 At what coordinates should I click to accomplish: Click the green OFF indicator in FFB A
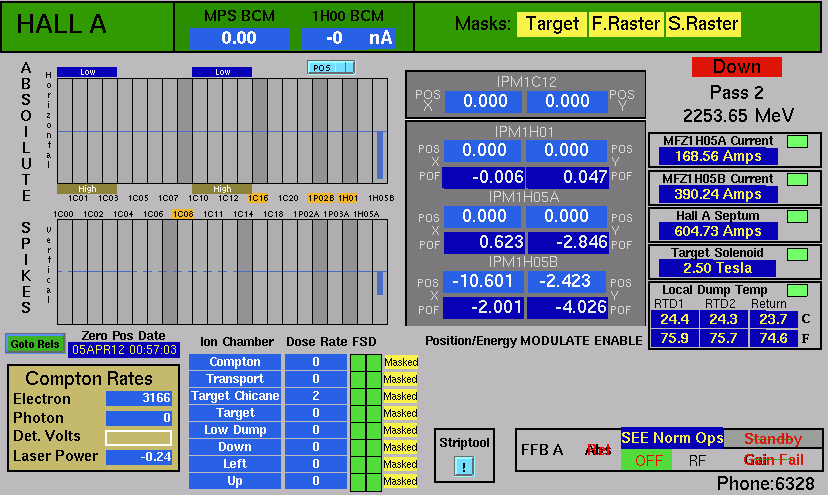click(x=647, y=460)
